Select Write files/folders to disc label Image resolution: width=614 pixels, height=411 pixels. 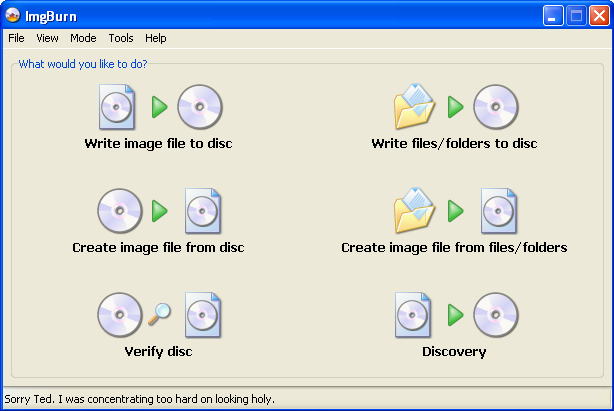click(454, 143)
